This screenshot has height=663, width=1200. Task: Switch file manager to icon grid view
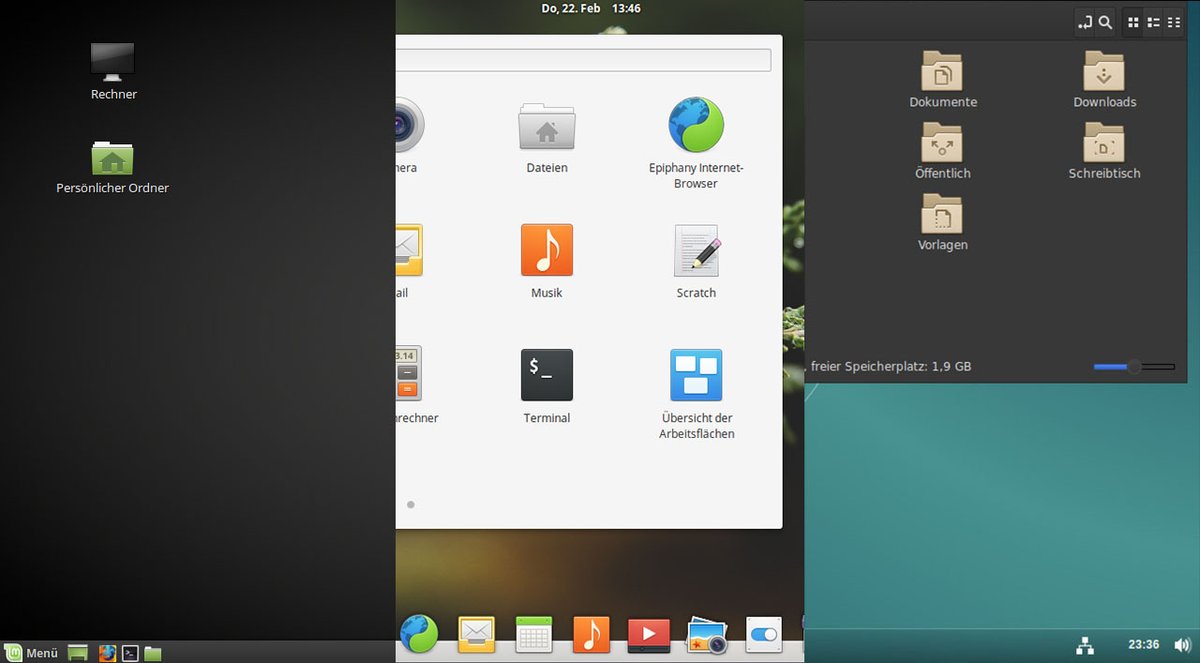point(1133,22)
